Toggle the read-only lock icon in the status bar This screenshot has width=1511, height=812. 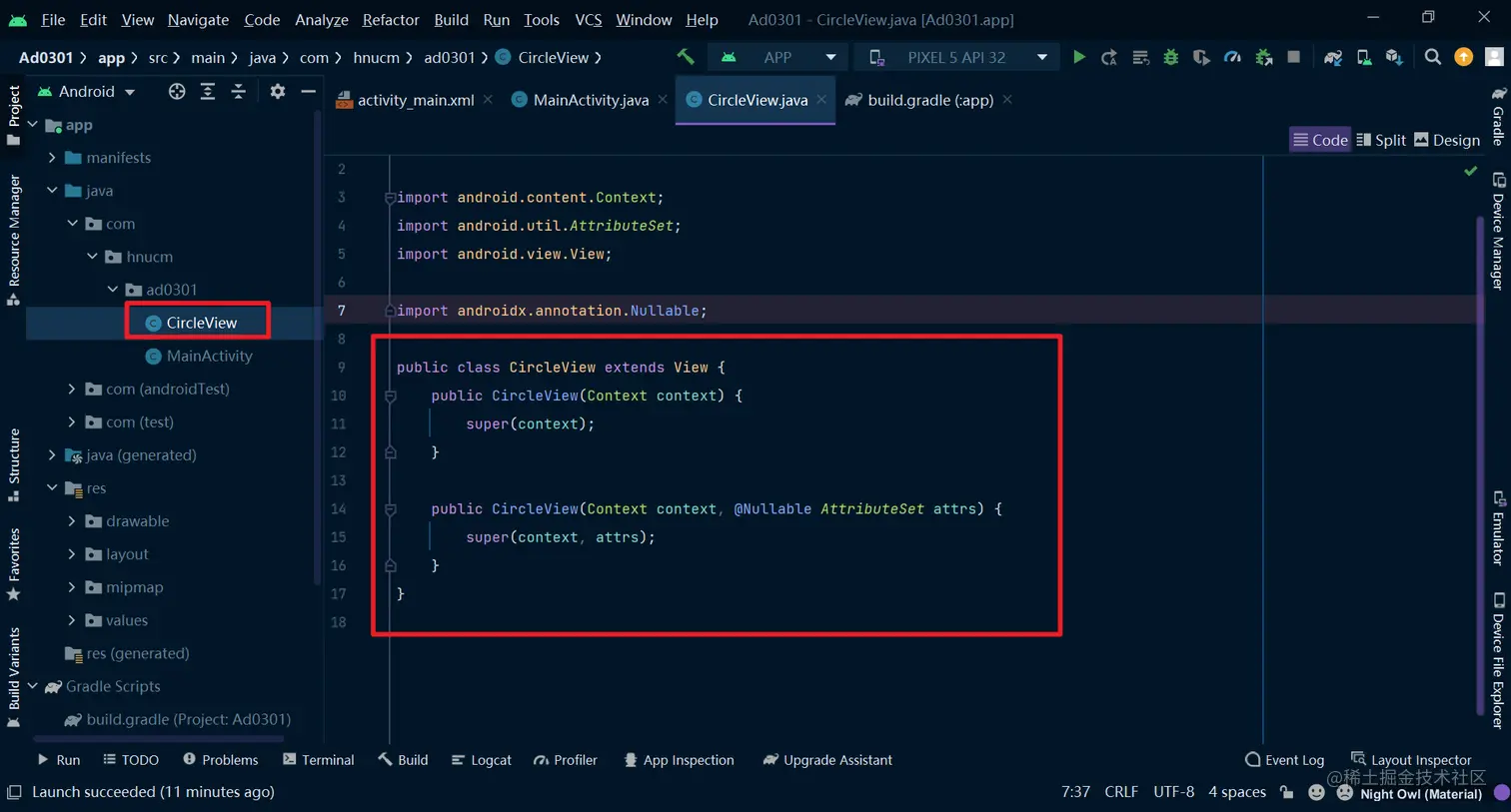[x=1287, y=792]
